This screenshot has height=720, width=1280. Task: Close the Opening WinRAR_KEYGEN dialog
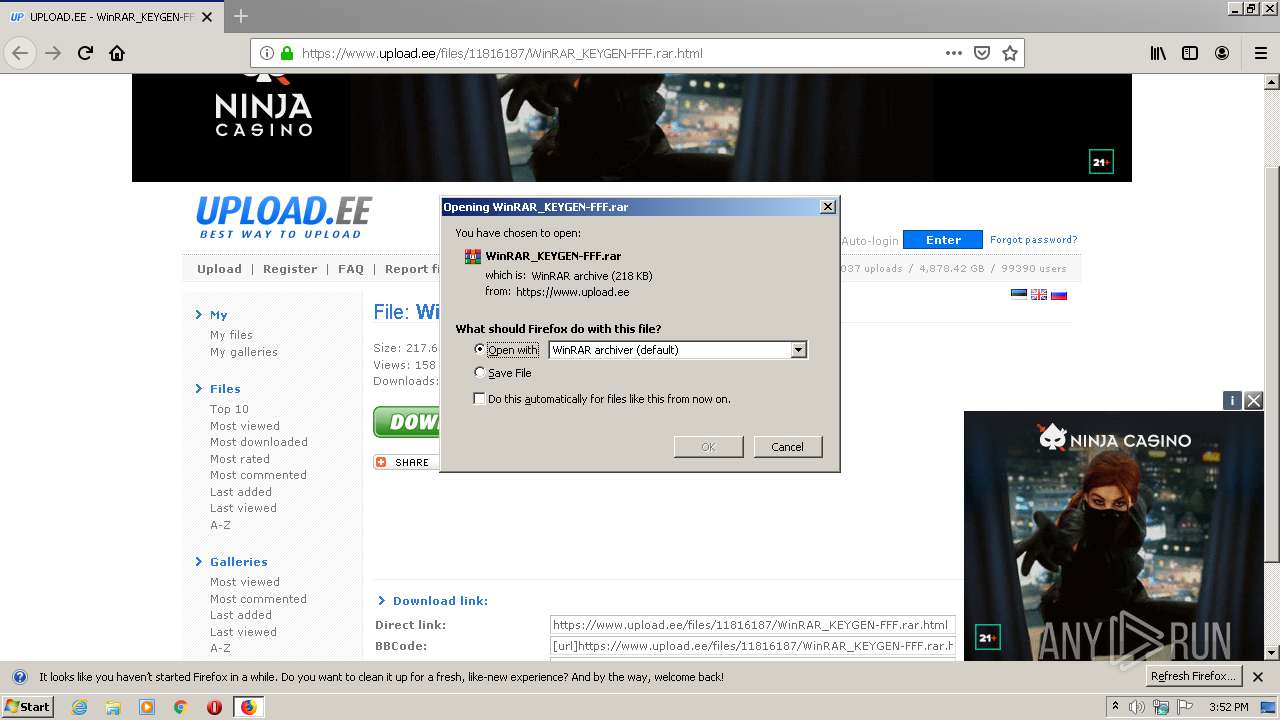[x=827, y=207]
